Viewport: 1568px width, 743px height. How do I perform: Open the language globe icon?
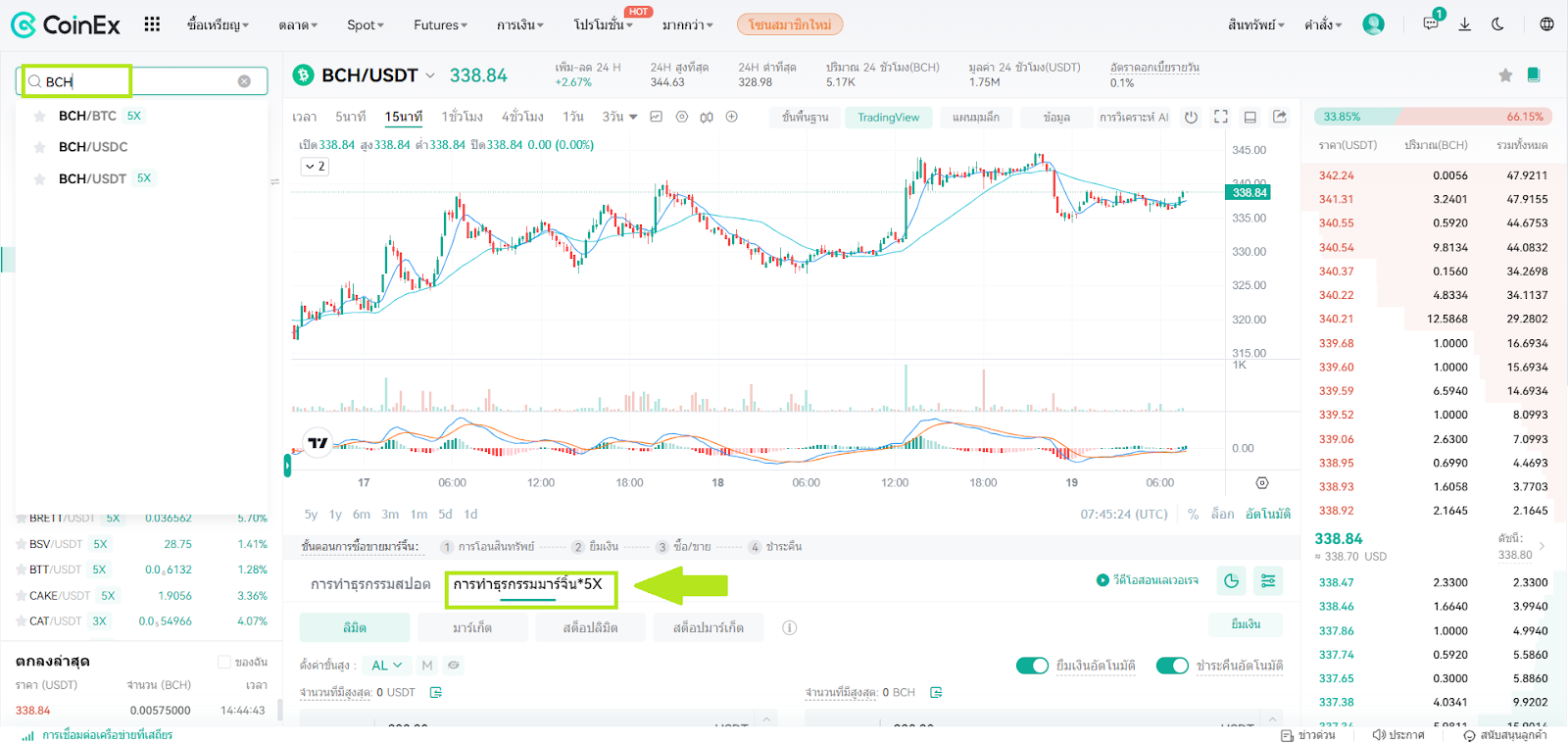1546,25
